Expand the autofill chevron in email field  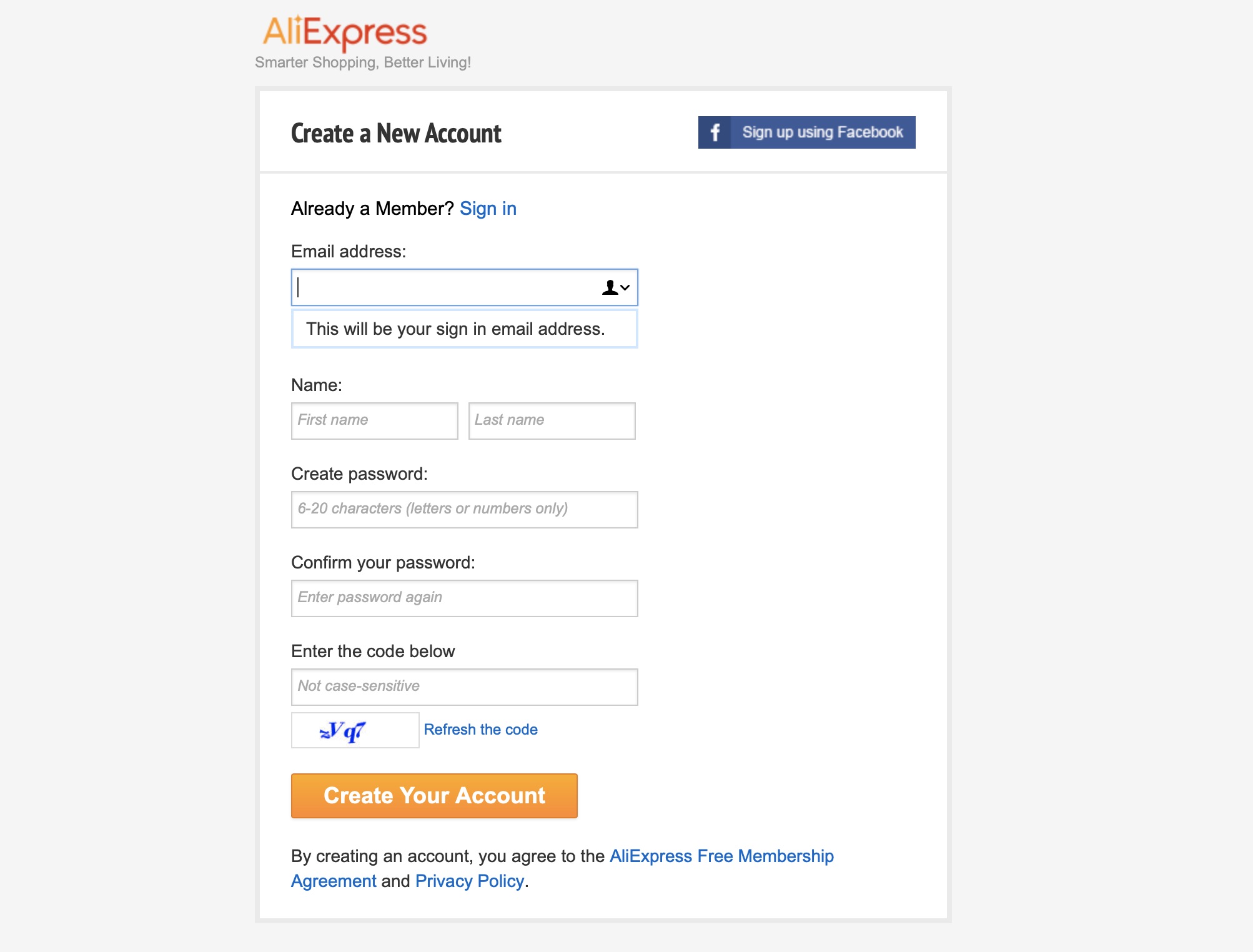pyautogui.click(x=625, y=288)
